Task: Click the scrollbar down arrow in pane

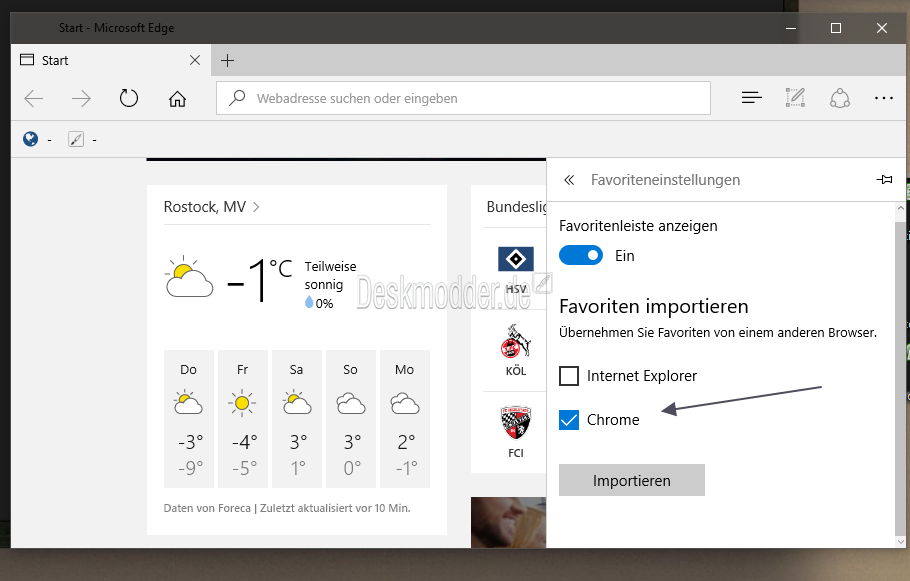Action: (x=901, y=542)
